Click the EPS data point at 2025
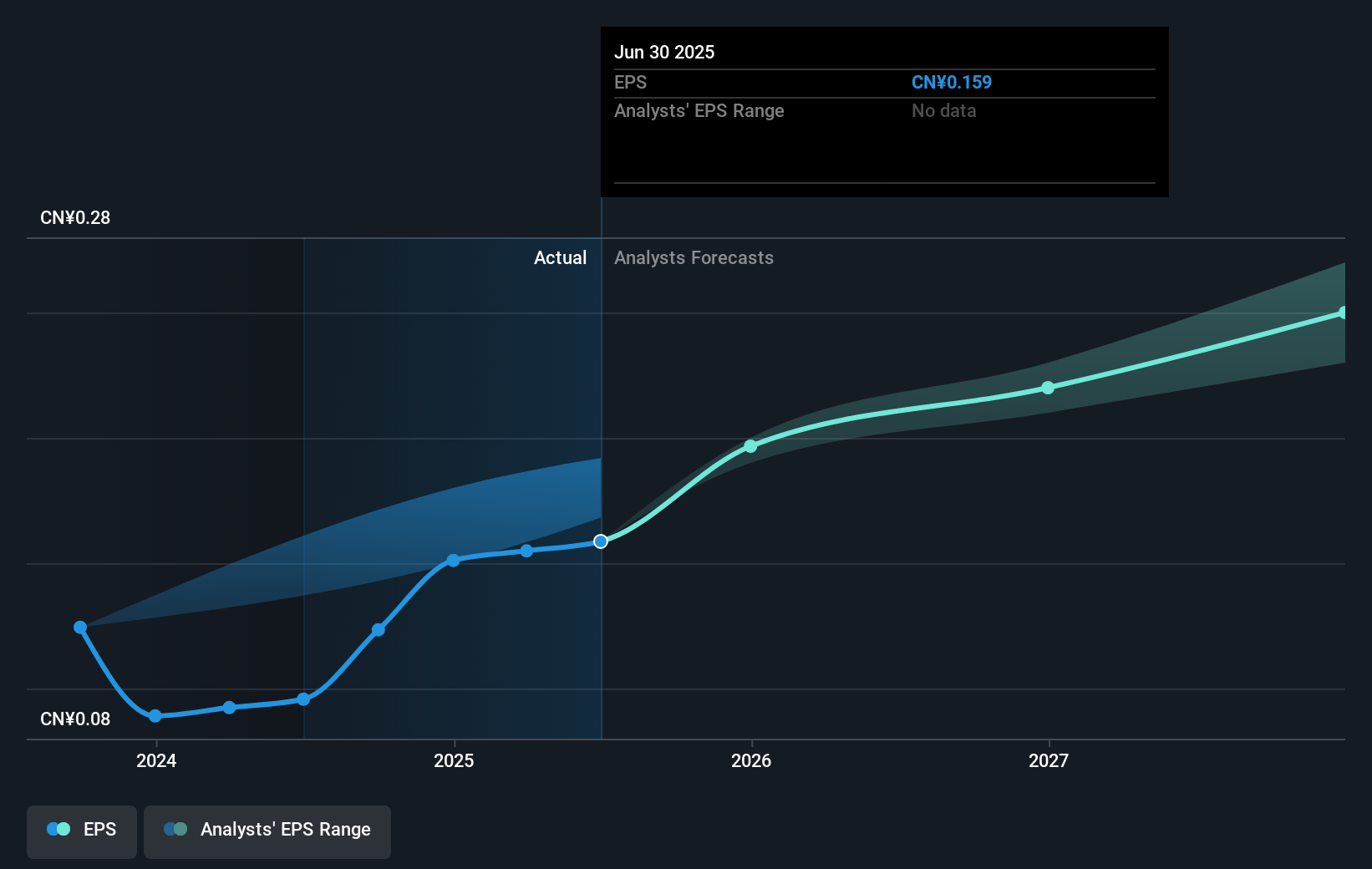Screen dimensions: 1372x869 tap(453, 561)
